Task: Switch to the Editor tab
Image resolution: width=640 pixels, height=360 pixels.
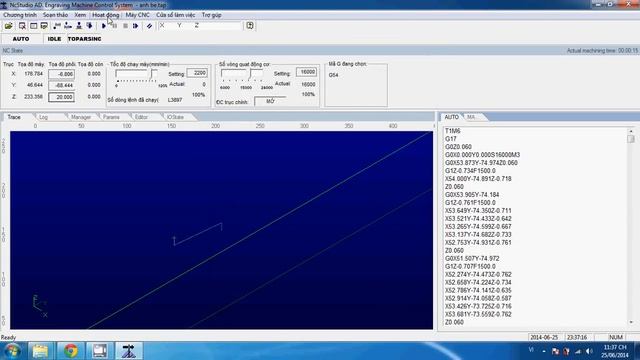Action: click(x=141, y=117)
